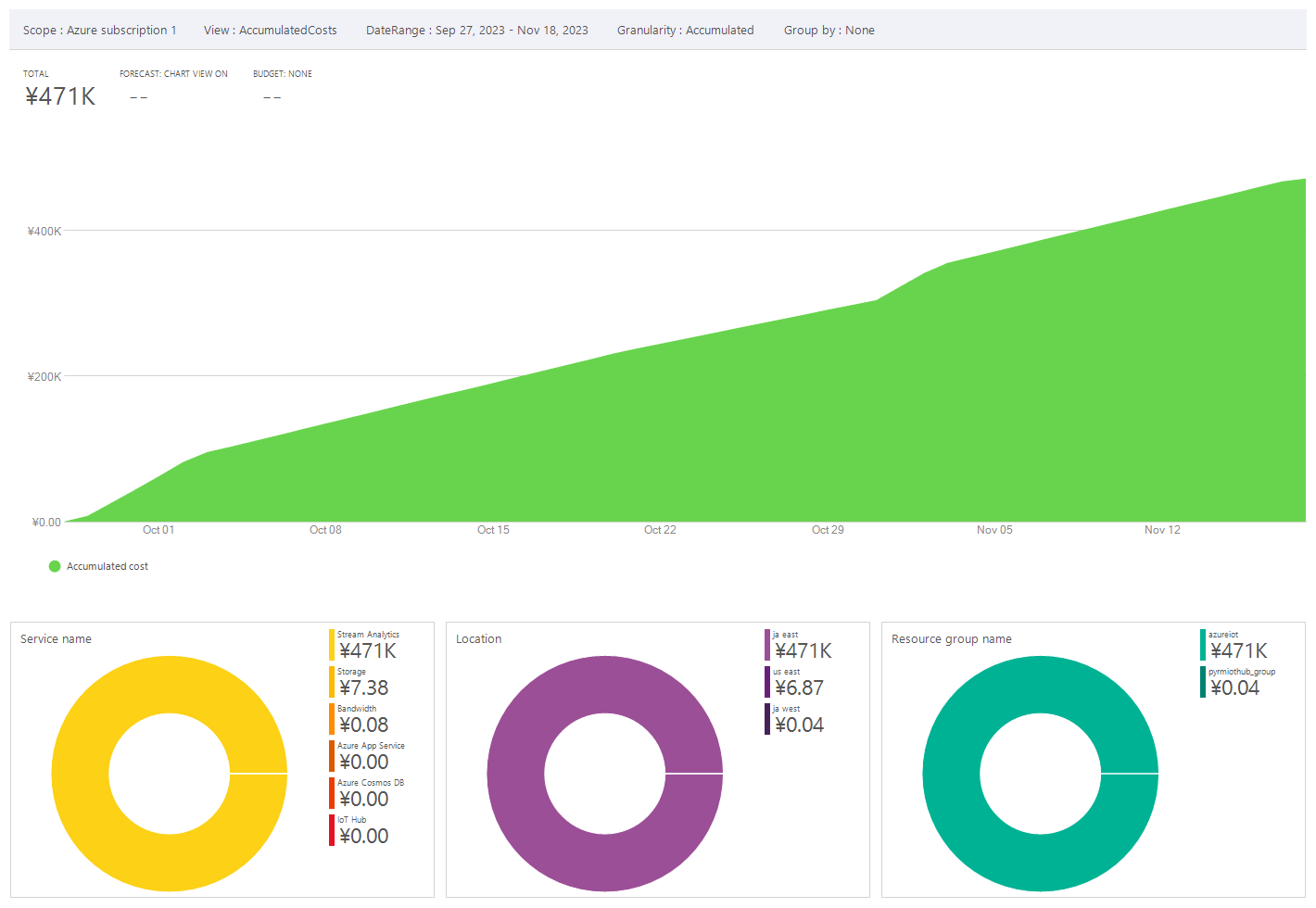Click the ¥471K total cost value
The image size is (1316, 908).
pyautogui.click(x=60, y=96)
